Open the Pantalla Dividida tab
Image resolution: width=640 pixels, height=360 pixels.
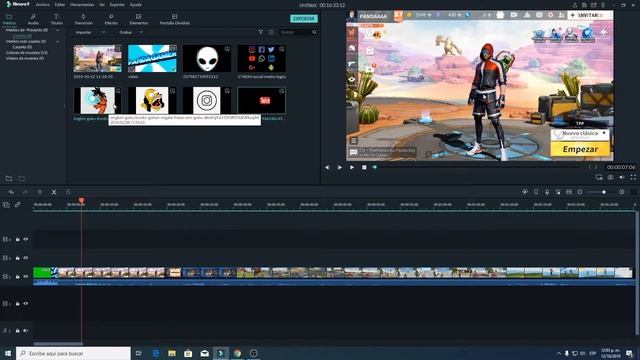[x=175, y=19]
